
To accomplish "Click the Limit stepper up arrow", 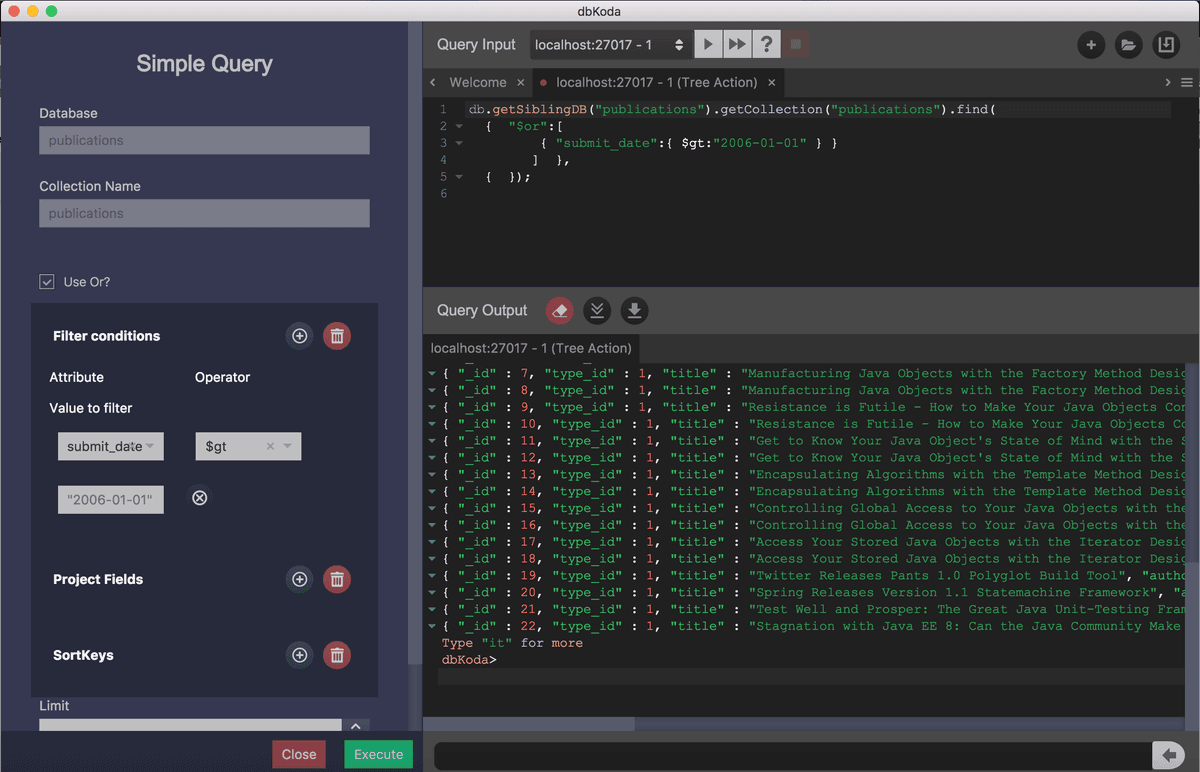I will tap(356, 726).
